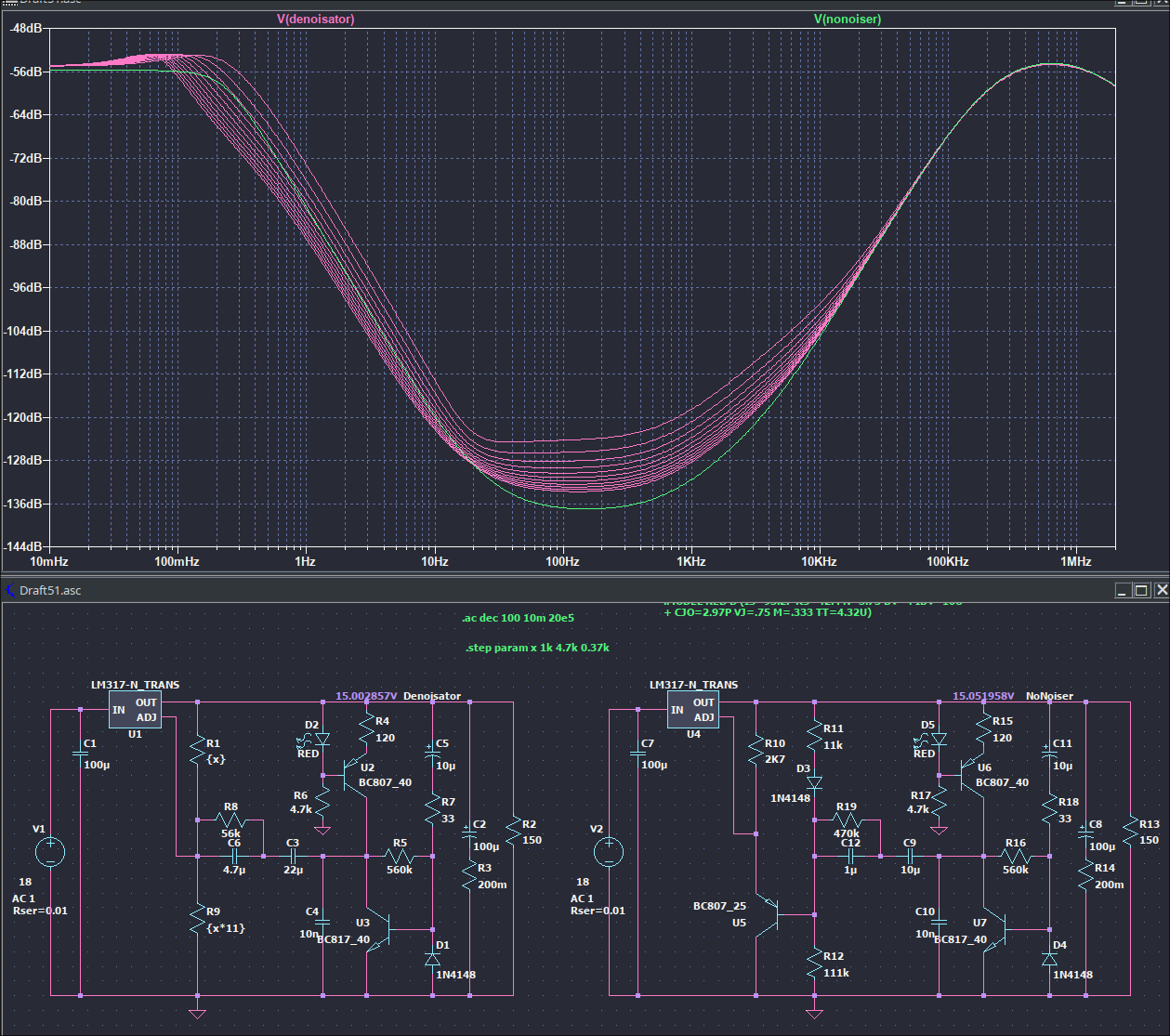Select the R10 2K7 resistor symbol
This screenshot has height=1036, width=1170.
tap(756, 751)
